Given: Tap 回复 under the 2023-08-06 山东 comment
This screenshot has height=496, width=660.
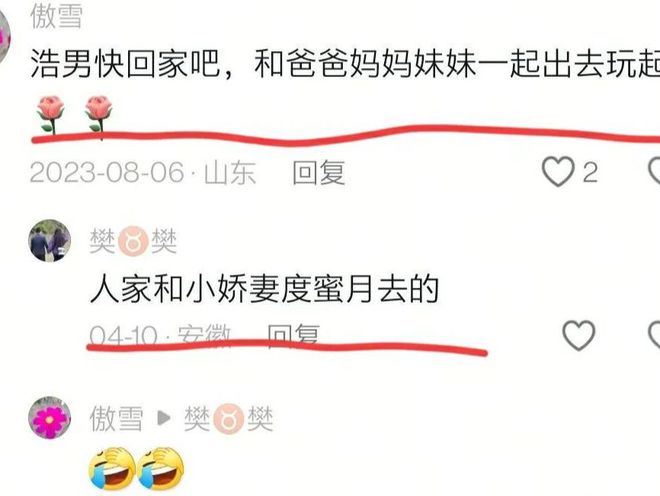Looking at the screenshot, I should tap(319, 173).
